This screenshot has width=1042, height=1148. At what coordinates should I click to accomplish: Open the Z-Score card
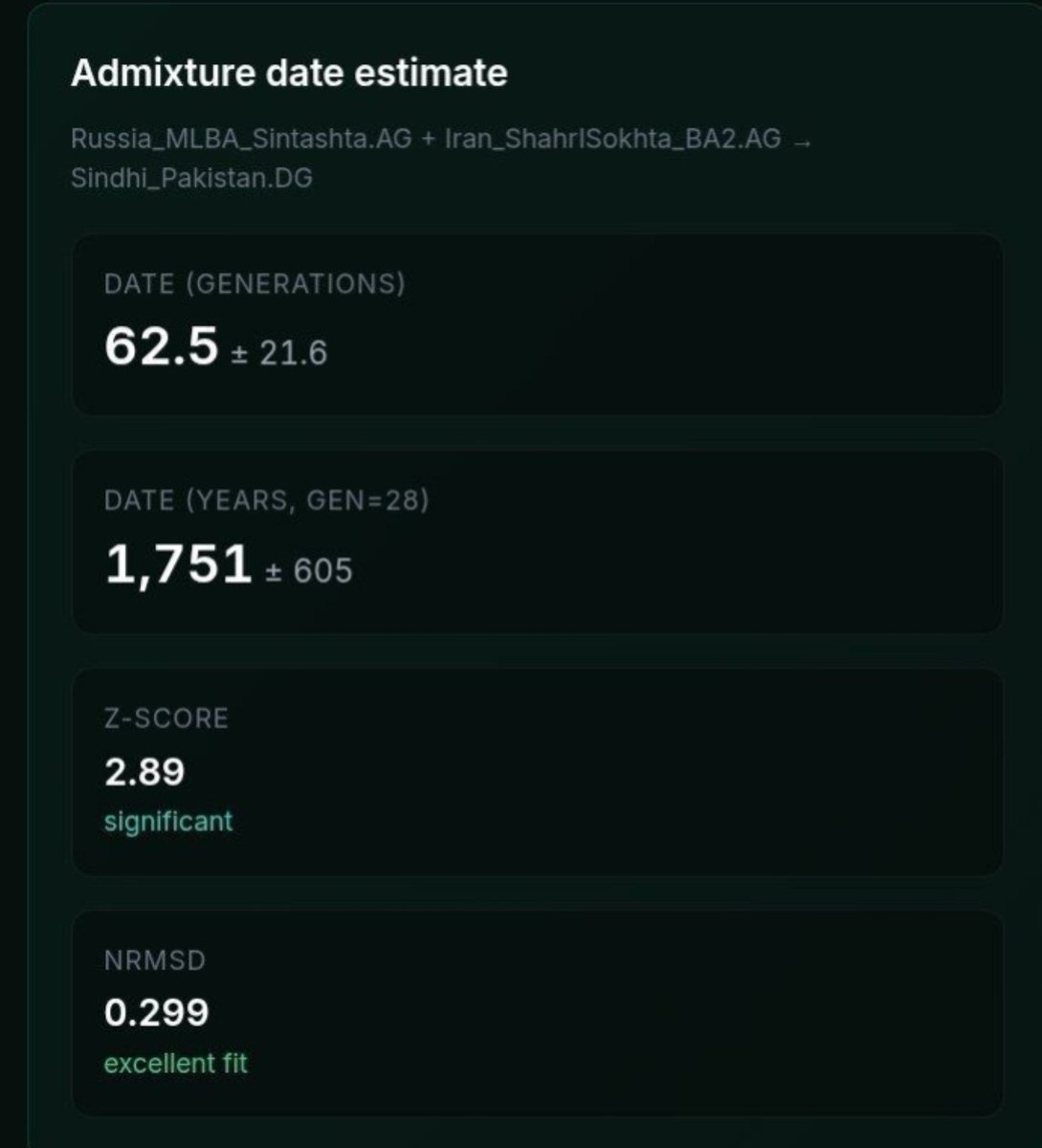click(538, 771)
